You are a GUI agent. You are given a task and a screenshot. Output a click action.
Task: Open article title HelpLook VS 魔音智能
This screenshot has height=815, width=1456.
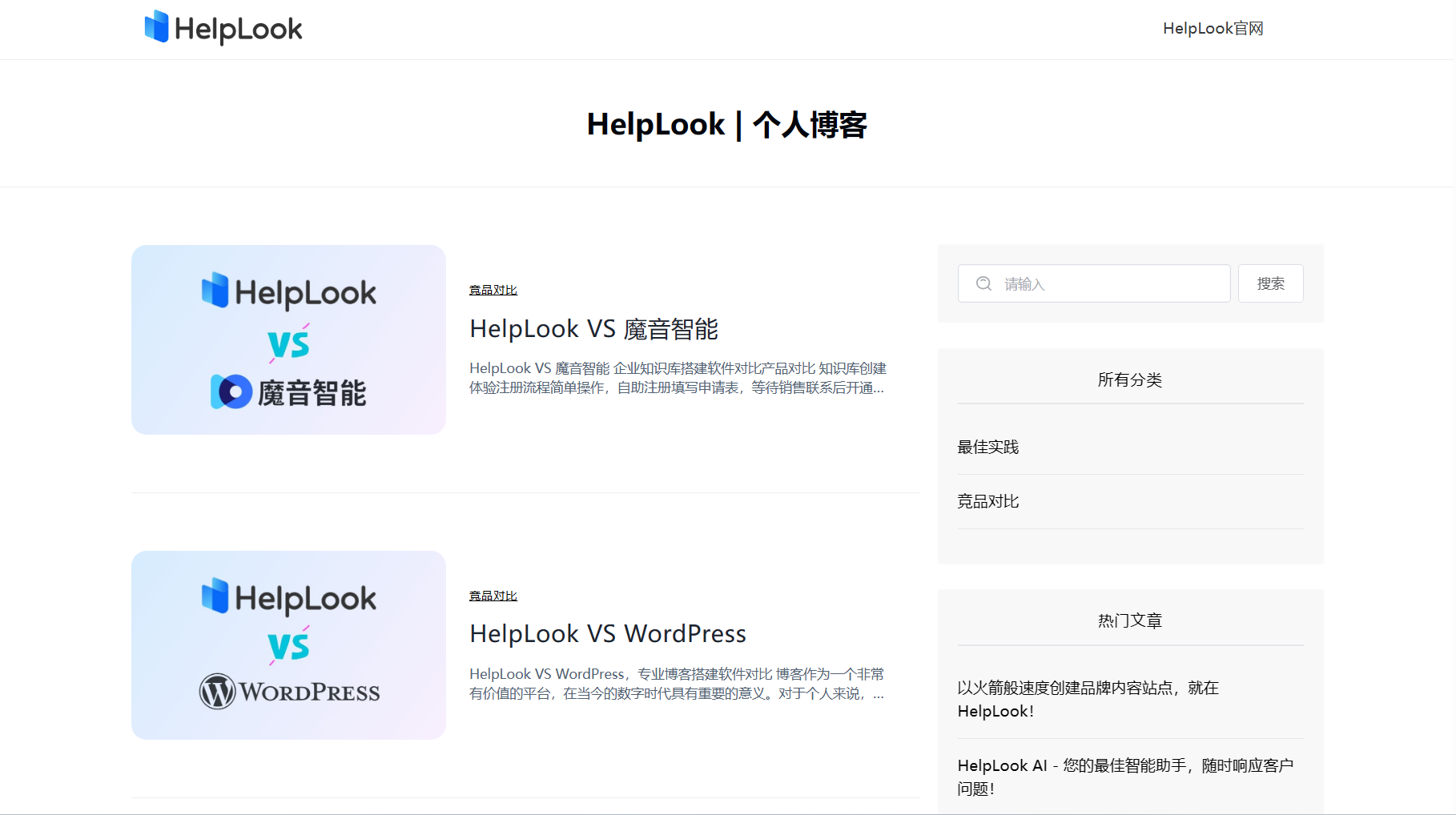(593, 329)
